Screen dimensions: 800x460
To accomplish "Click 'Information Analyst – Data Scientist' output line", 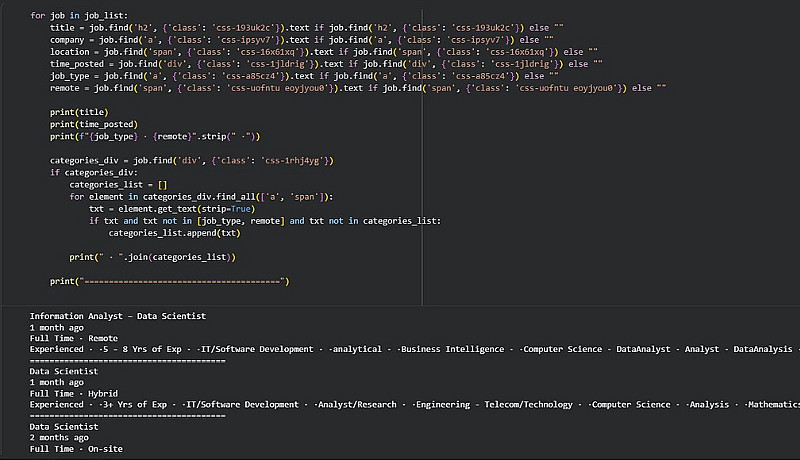I will [118, 316].
